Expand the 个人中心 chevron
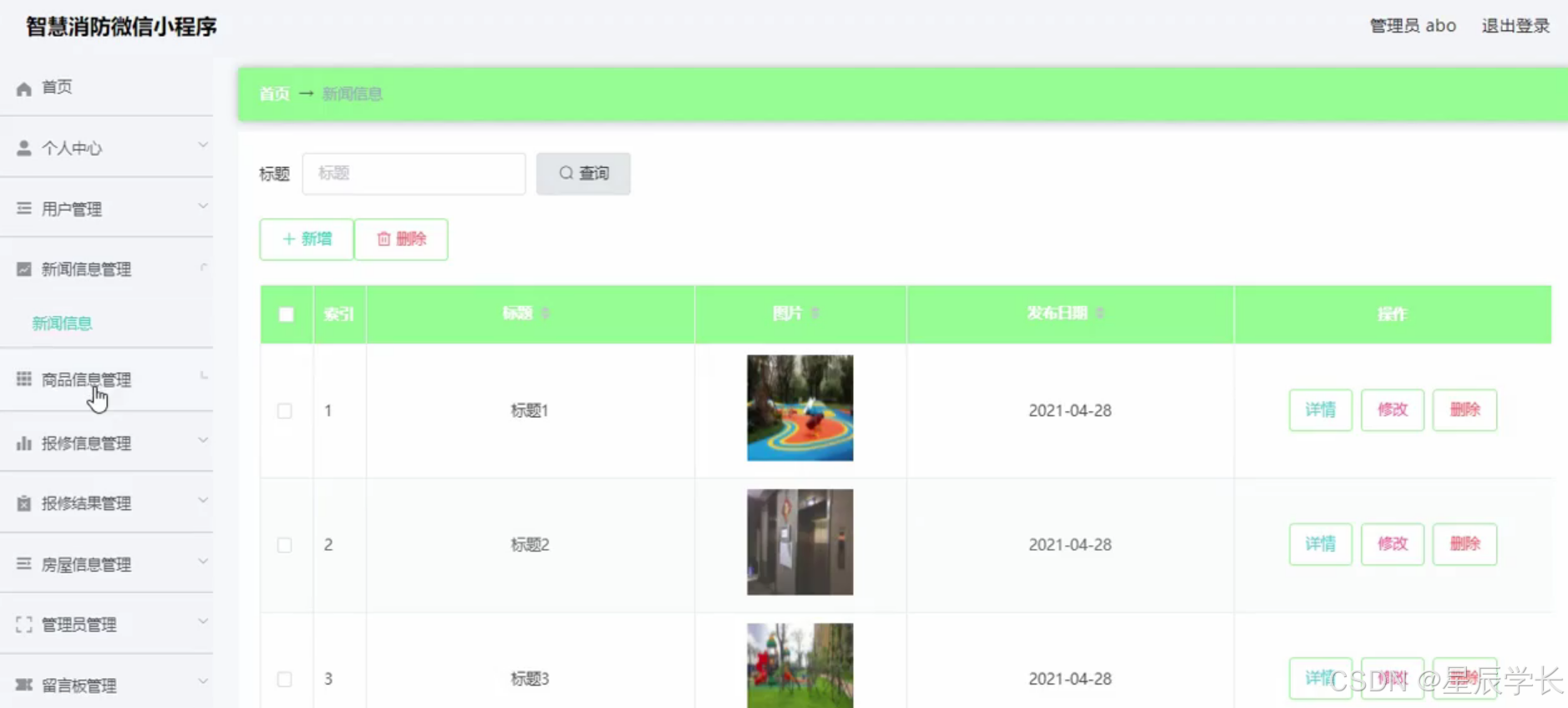The image size is (1568, 708). (x=203, y=145)
